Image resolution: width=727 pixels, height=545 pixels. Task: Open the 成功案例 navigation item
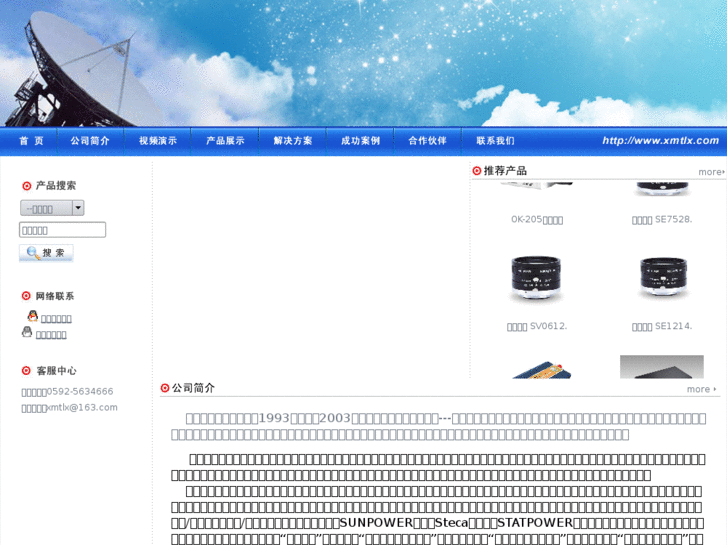(360, 141)
